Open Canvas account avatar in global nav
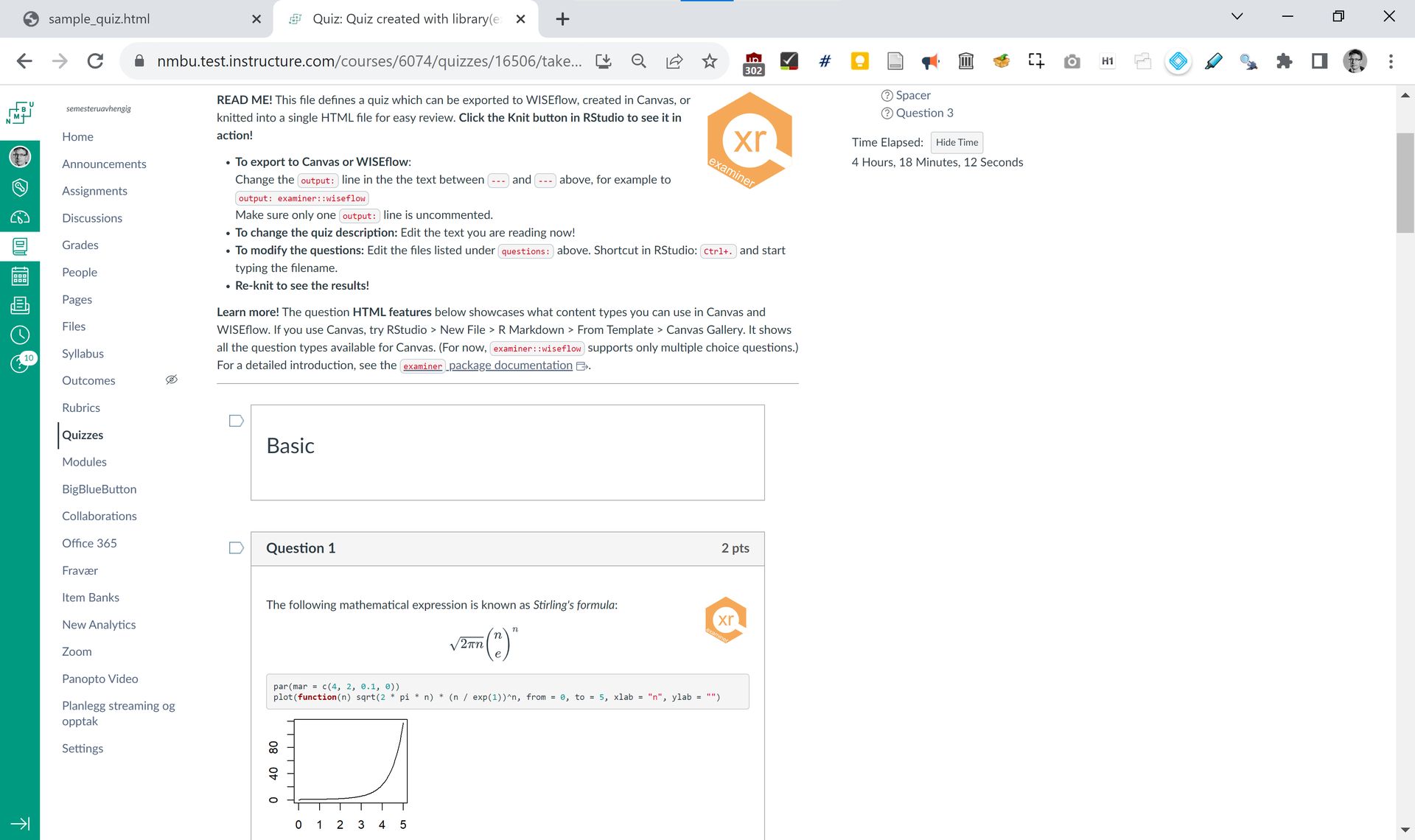 pos(20,156)
